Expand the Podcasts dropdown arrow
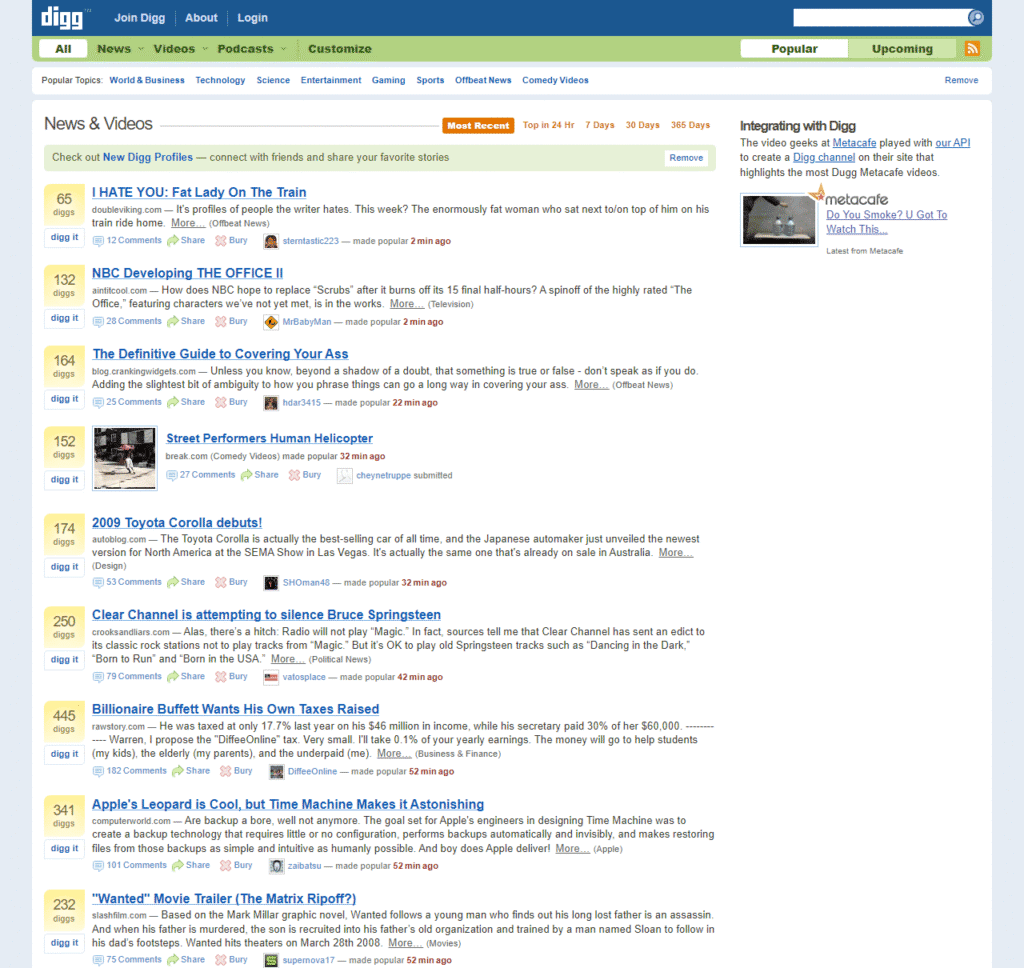The image size is (1024, 968). pos(283,48)
